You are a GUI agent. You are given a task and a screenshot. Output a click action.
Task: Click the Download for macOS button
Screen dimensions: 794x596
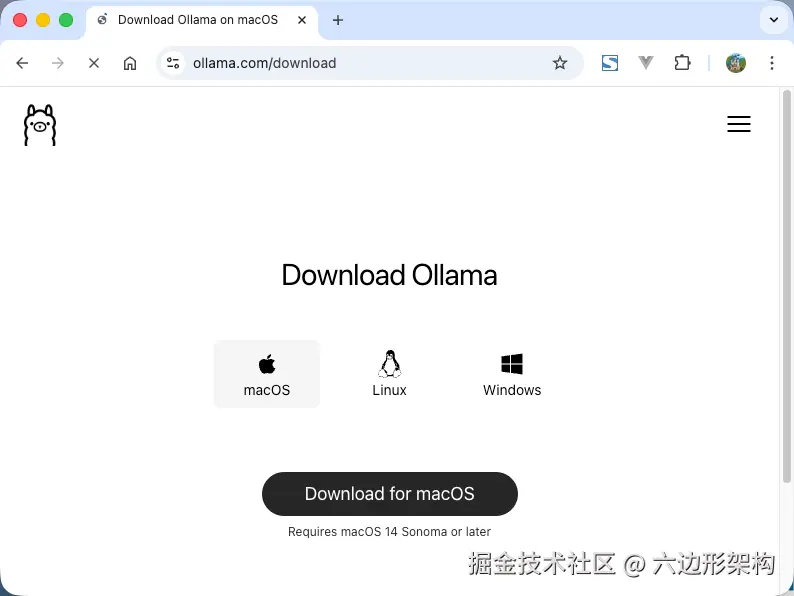tap(390, 494)
